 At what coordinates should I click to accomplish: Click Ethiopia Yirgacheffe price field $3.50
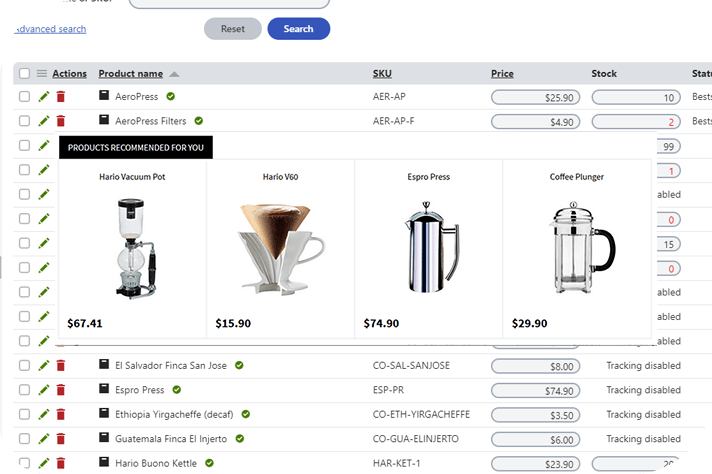click(x=536, y=415)
